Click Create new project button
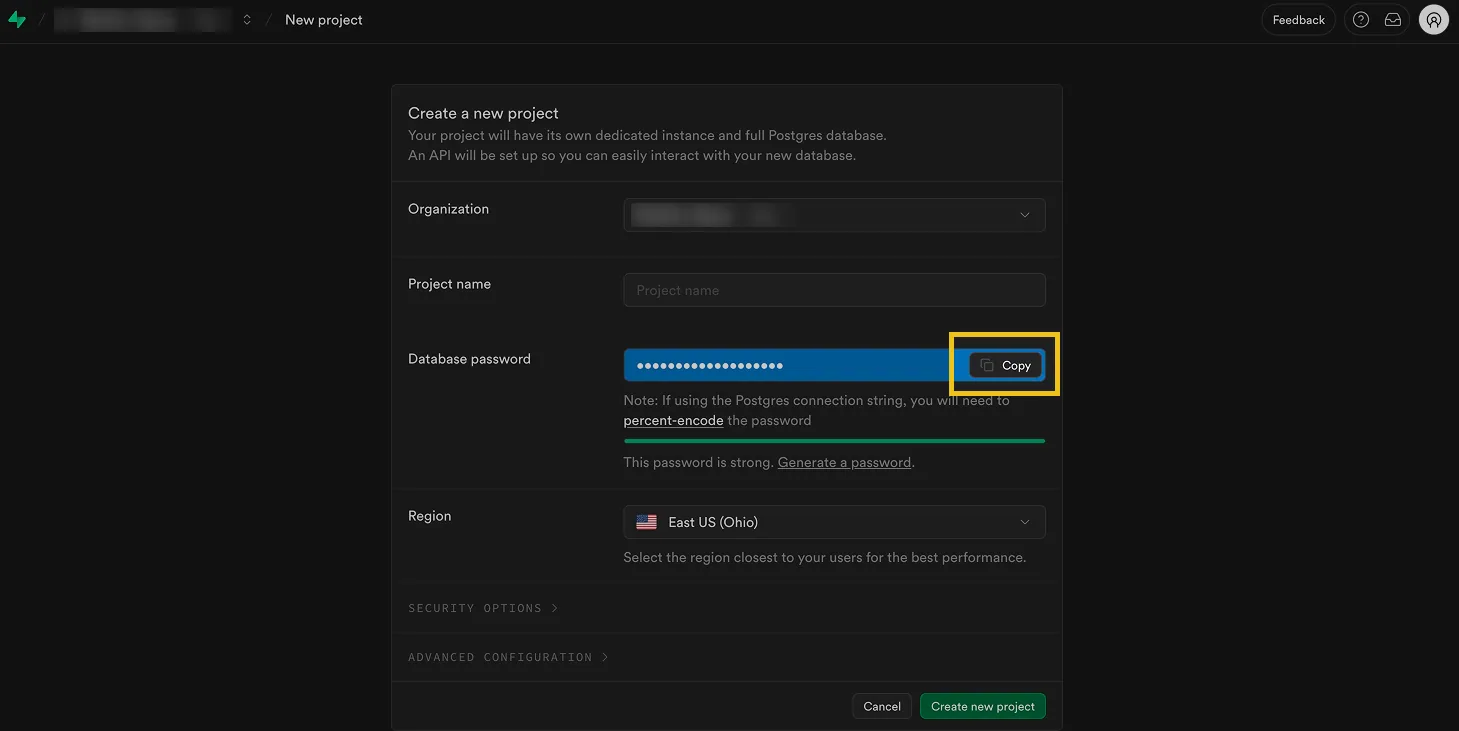1459x731 pixels. (983, 706)
